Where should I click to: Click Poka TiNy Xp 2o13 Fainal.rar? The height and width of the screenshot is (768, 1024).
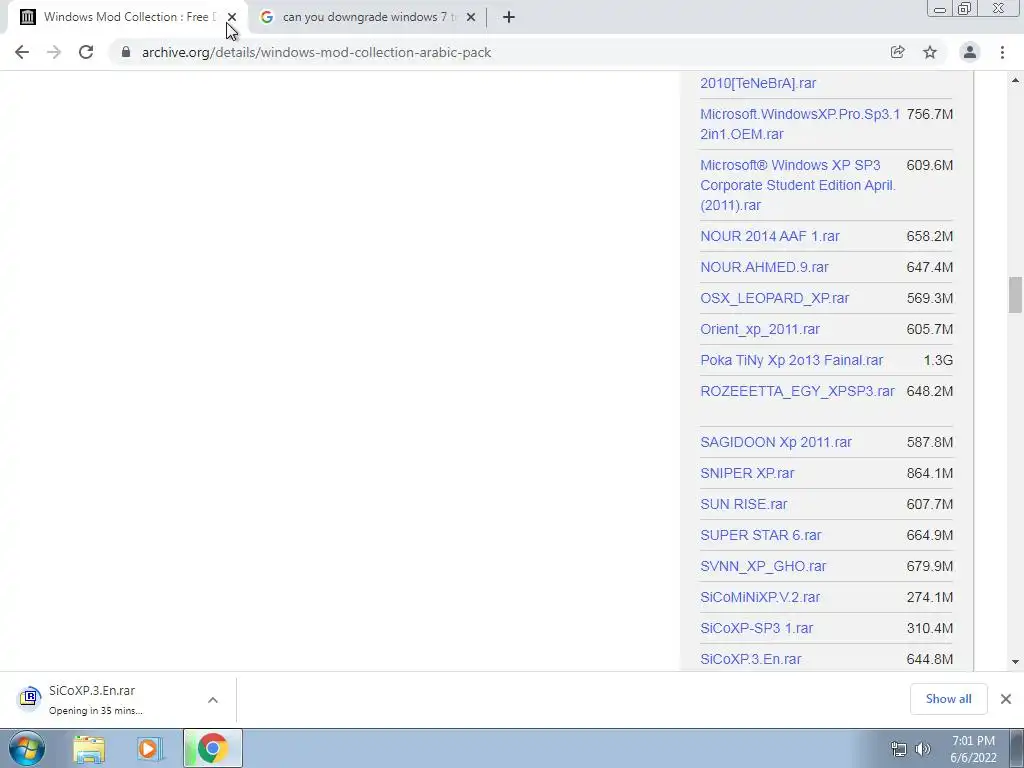click(x=792, y=360)
